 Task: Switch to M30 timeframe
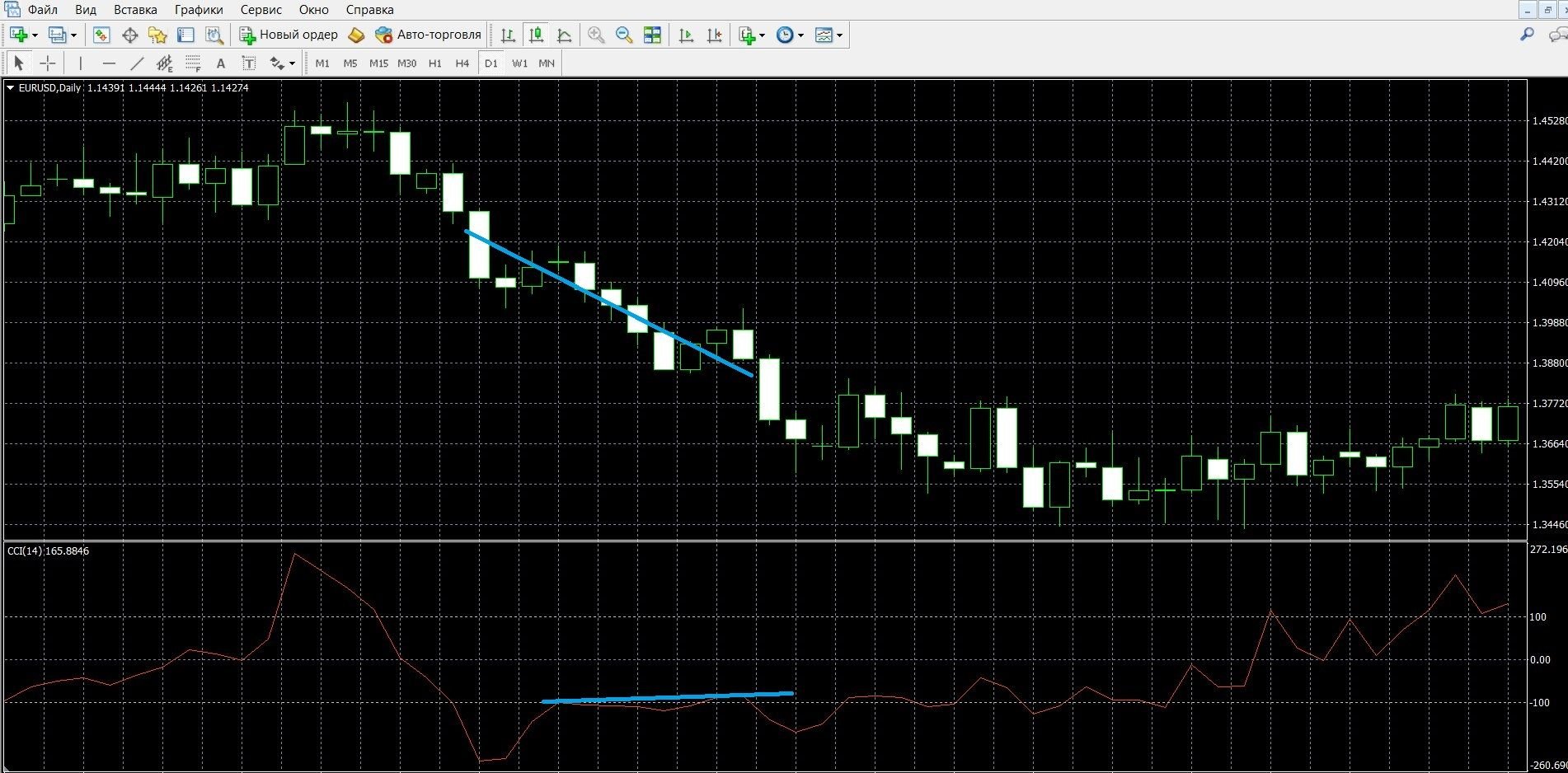coord(406,63)
